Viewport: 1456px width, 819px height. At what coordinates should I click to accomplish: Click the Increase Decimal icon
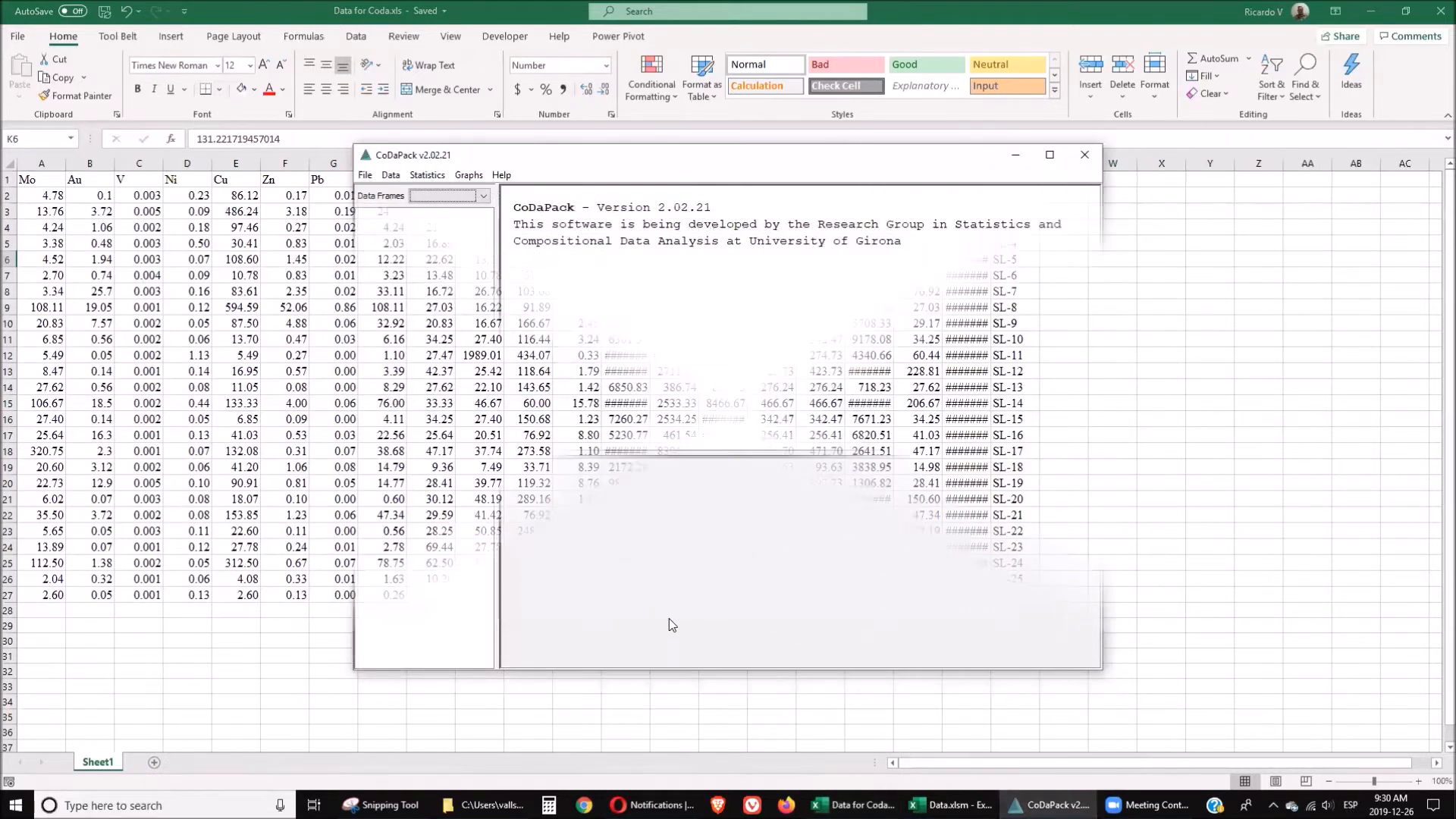tap(586, 89)
